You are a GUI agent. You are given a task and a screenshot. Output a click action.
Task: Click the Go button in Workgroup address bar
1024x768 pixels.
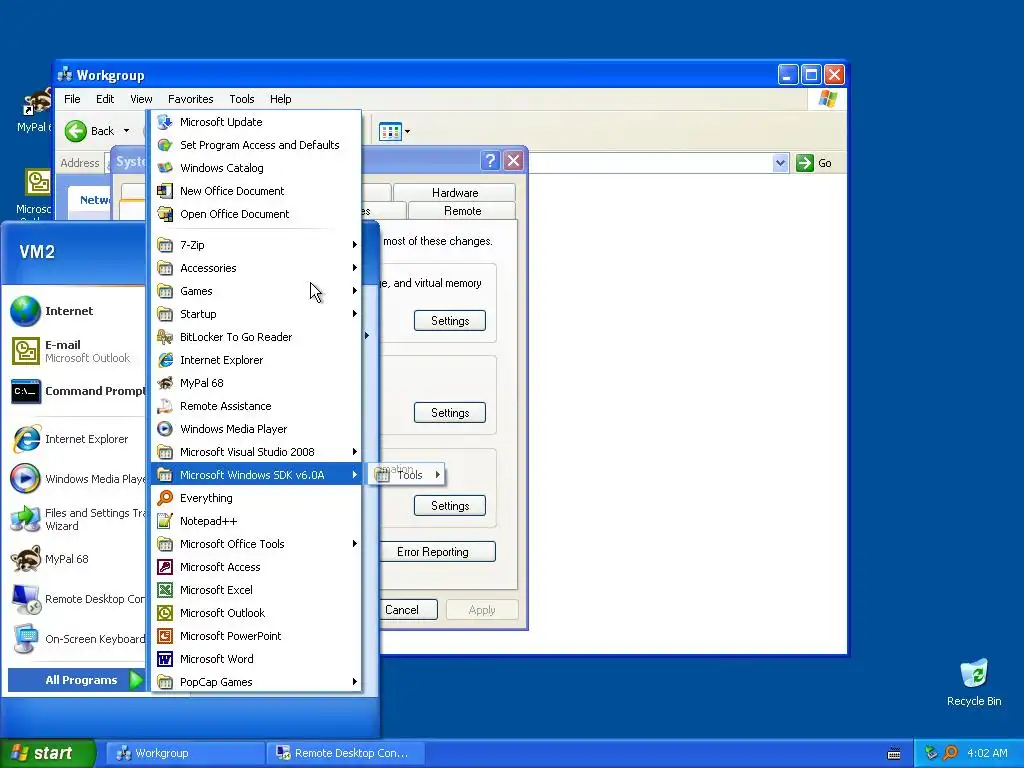coord(814,163)
